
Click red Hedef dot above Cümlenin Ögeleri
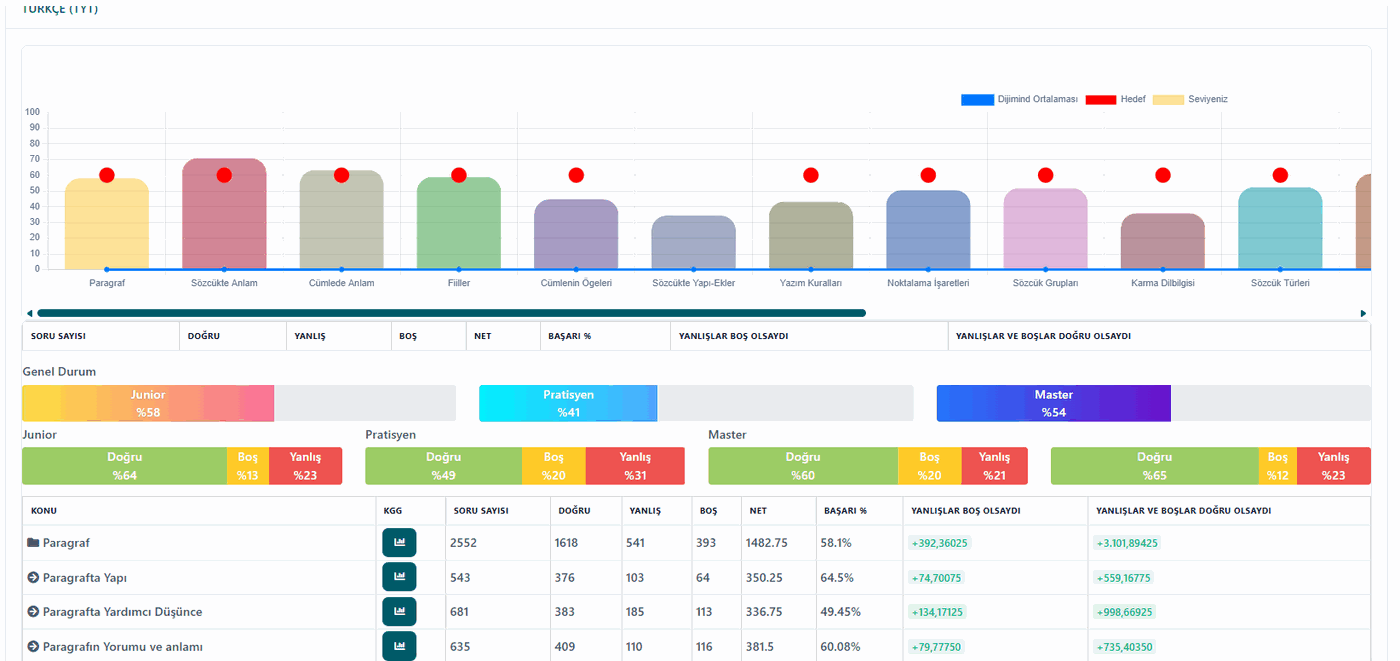tap(576, 175)
